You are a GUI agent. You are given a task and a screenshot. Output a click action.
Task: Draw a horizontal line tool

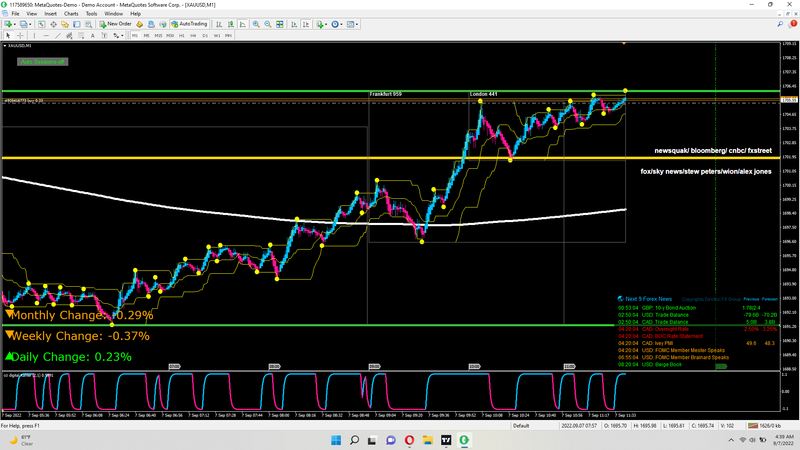(46, 36)
